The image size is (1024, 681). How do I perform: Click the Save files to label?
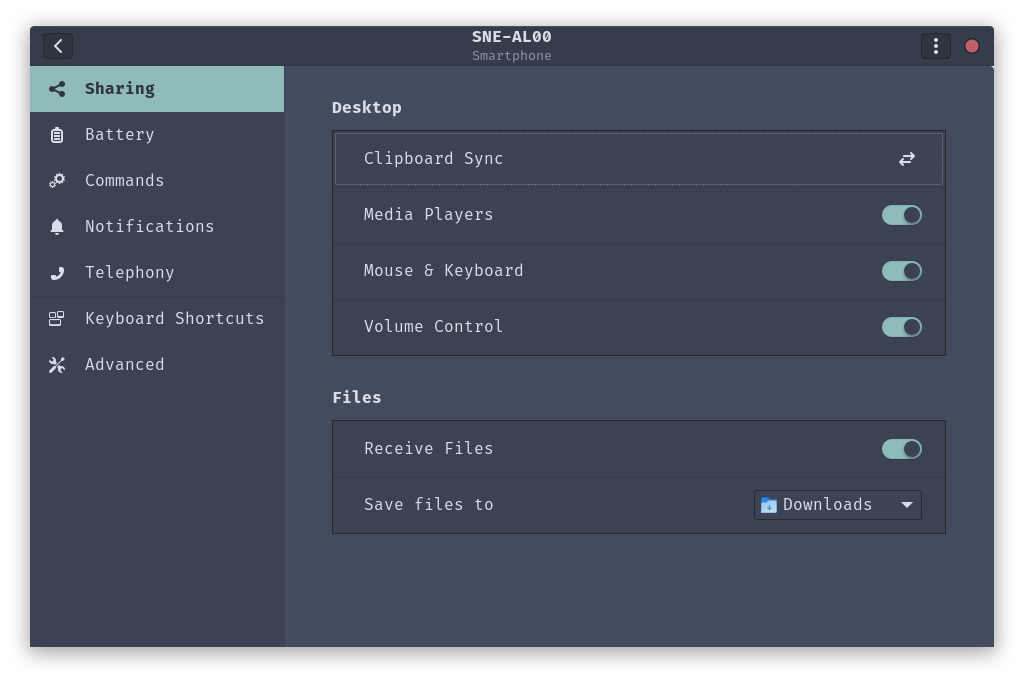(x=429, y=505)
